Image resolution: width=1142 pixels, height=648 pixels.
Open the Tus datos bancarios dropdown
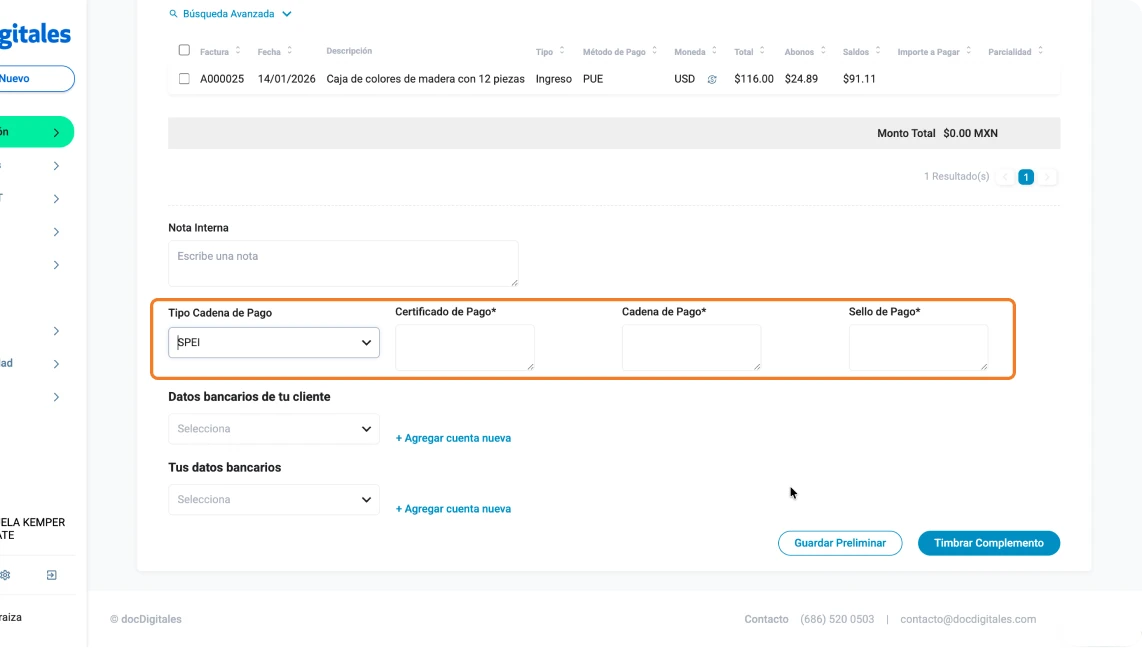tap(273, 500)
